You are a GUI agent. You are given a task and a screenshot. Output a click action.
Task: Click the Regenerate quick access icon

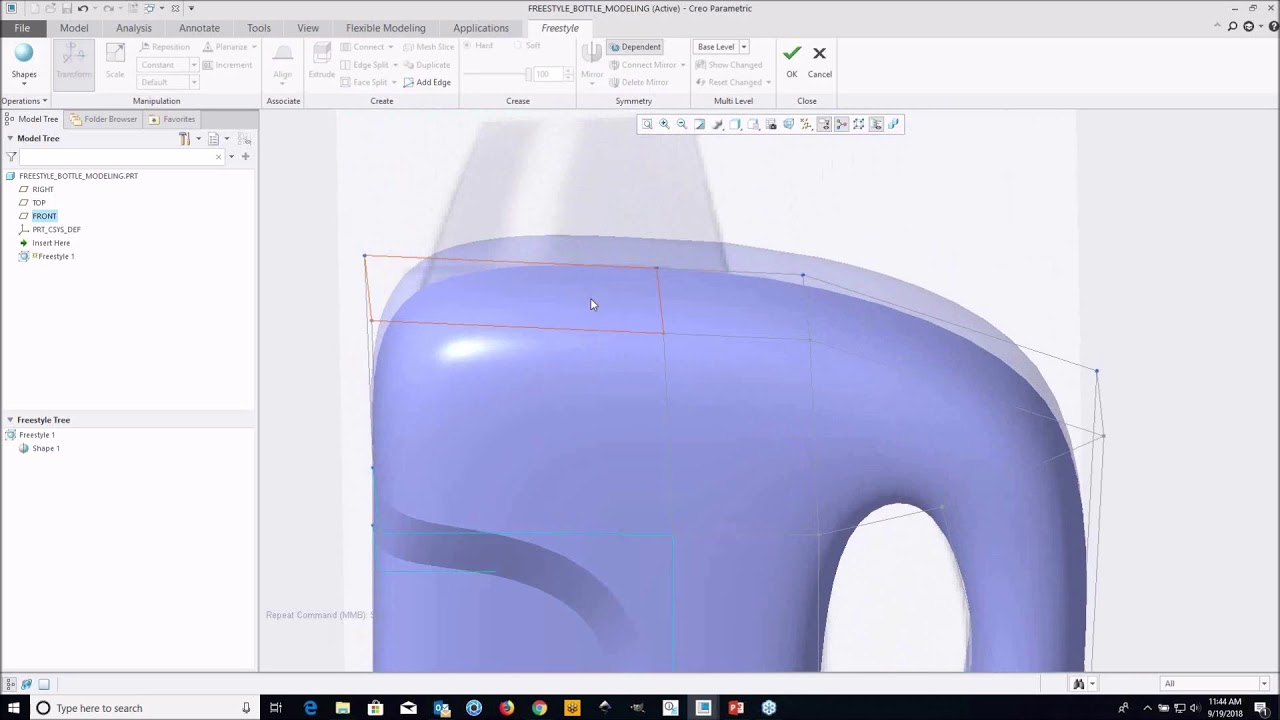(x=133, y=8)
